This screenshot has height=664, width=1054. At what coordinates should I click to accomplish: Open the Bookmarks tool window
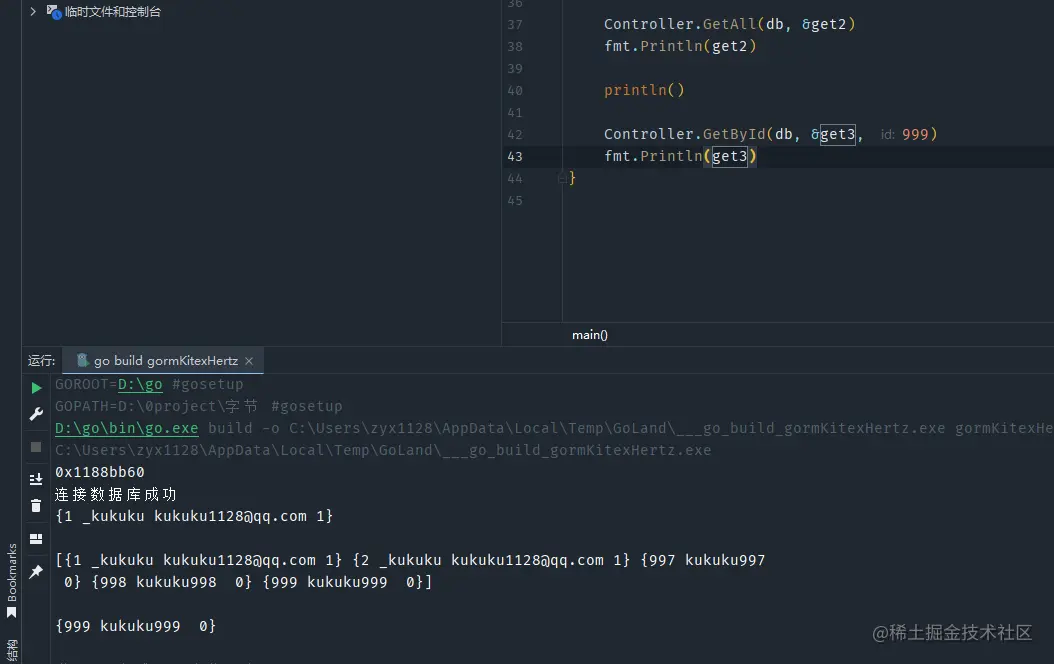(11, 581)
